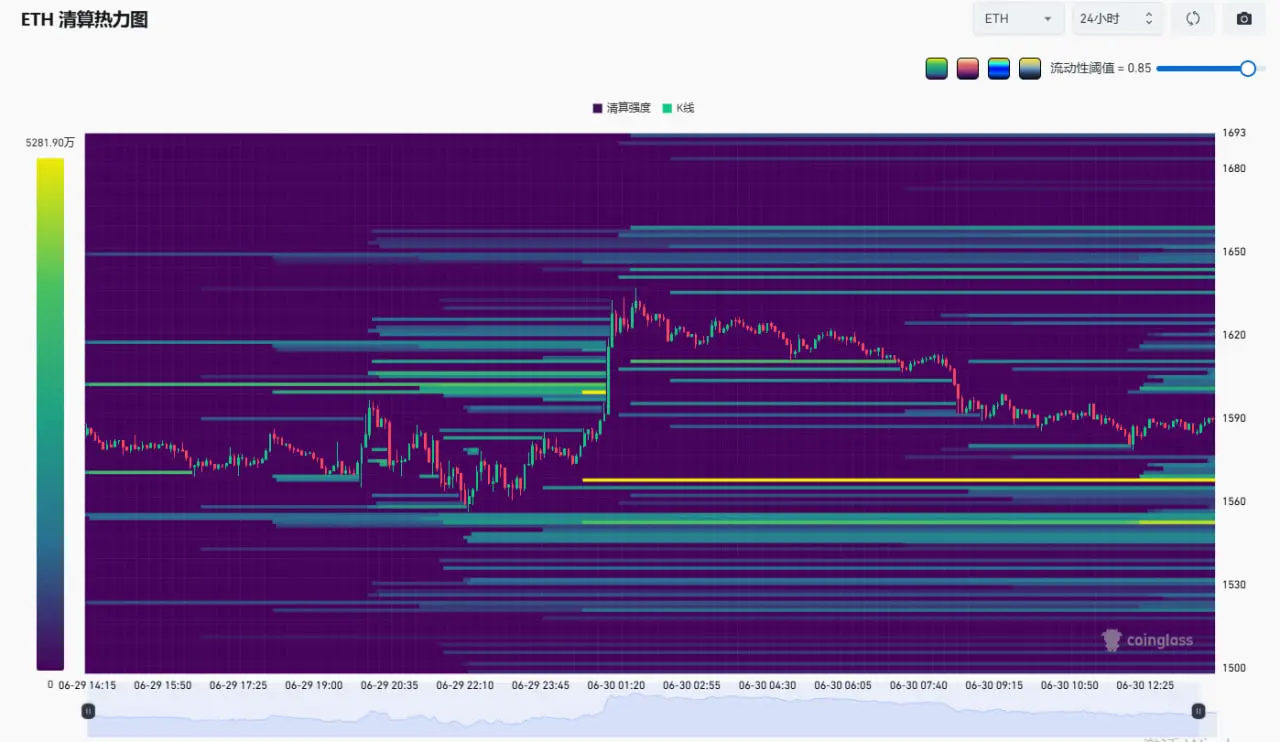The height and width of the screenshot is (742, 1280).
Task: Click the 06-29 23:45 time label
Action: pos(540,685)
